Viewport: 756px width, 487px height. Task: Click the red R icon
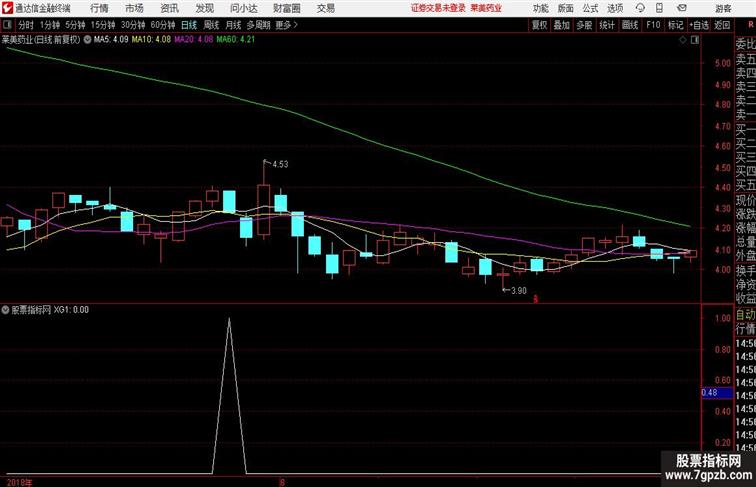(x=751, y=25)
